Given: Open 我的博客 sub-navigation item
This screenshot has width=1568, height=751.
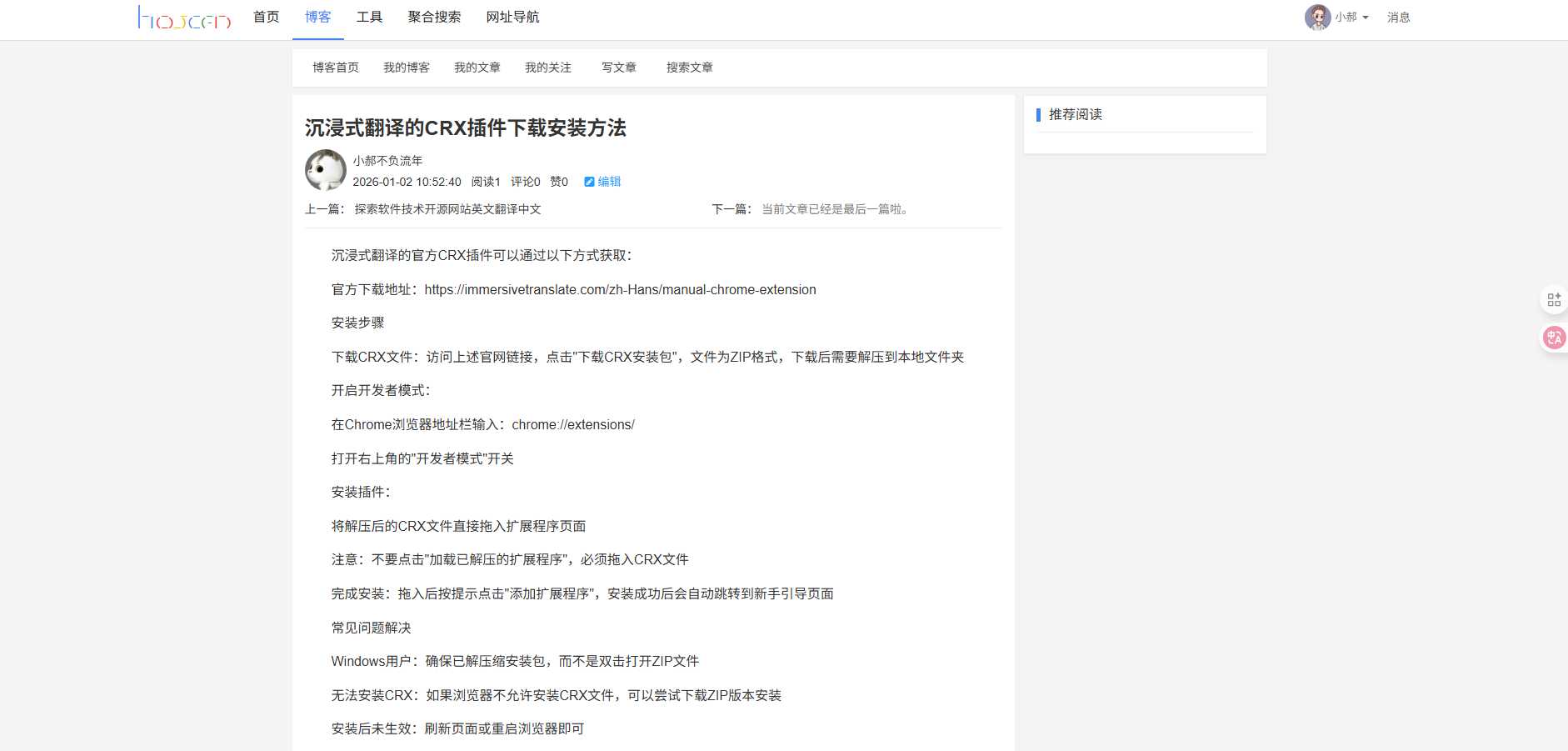Looking at the screenshot, I should pos(407,68).
